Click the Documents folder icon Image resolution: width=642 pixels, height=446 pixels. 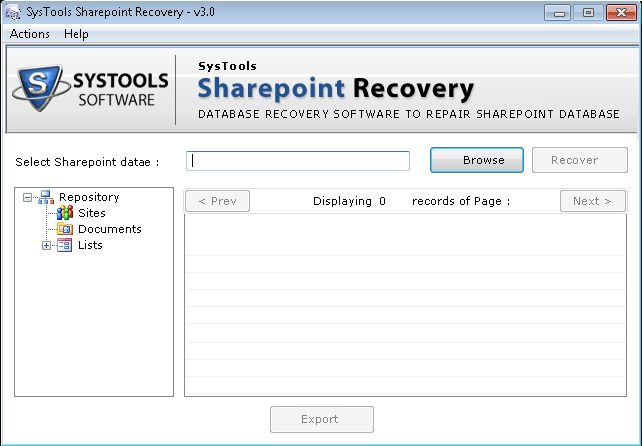click(65, 229)
